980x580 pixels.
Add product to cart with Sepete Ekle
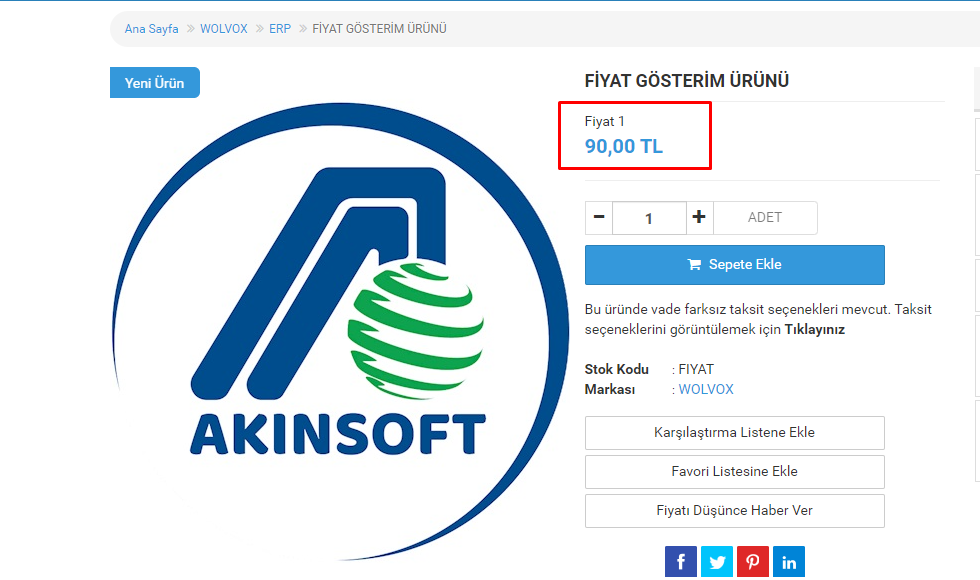[x=734, y=264]
